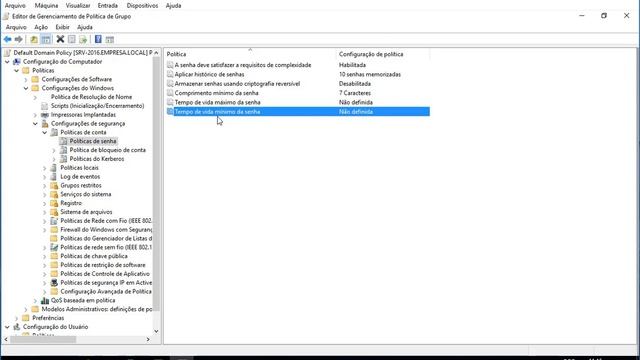Open the Visualizar menu in the top bar

[78, 6]
